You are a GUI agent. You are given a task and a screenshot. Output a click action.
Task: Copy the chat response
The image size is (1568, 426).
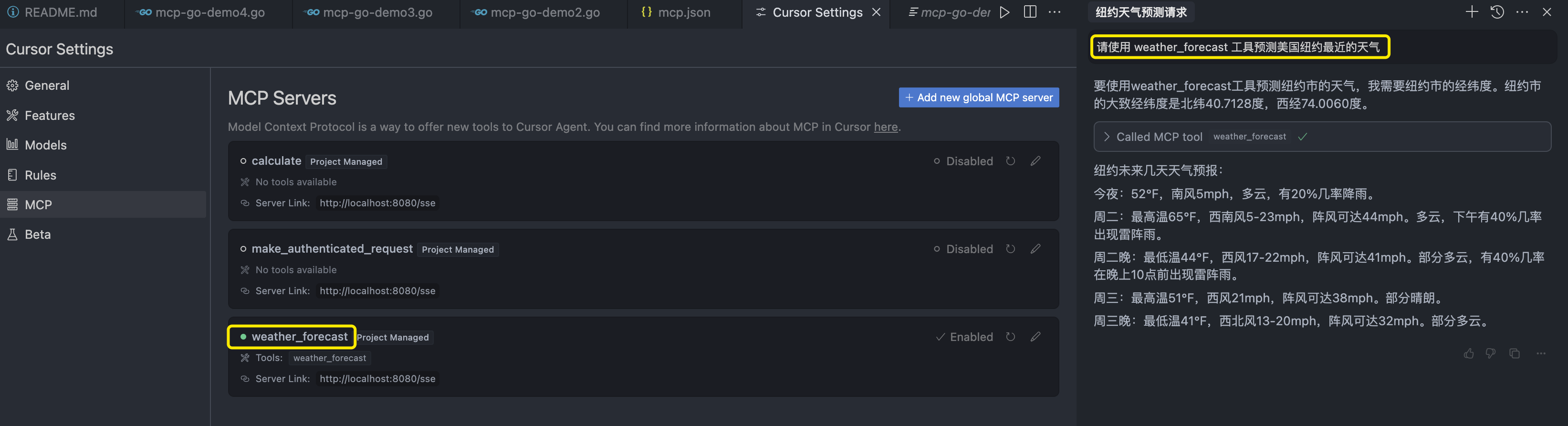tap(1515, 353)
